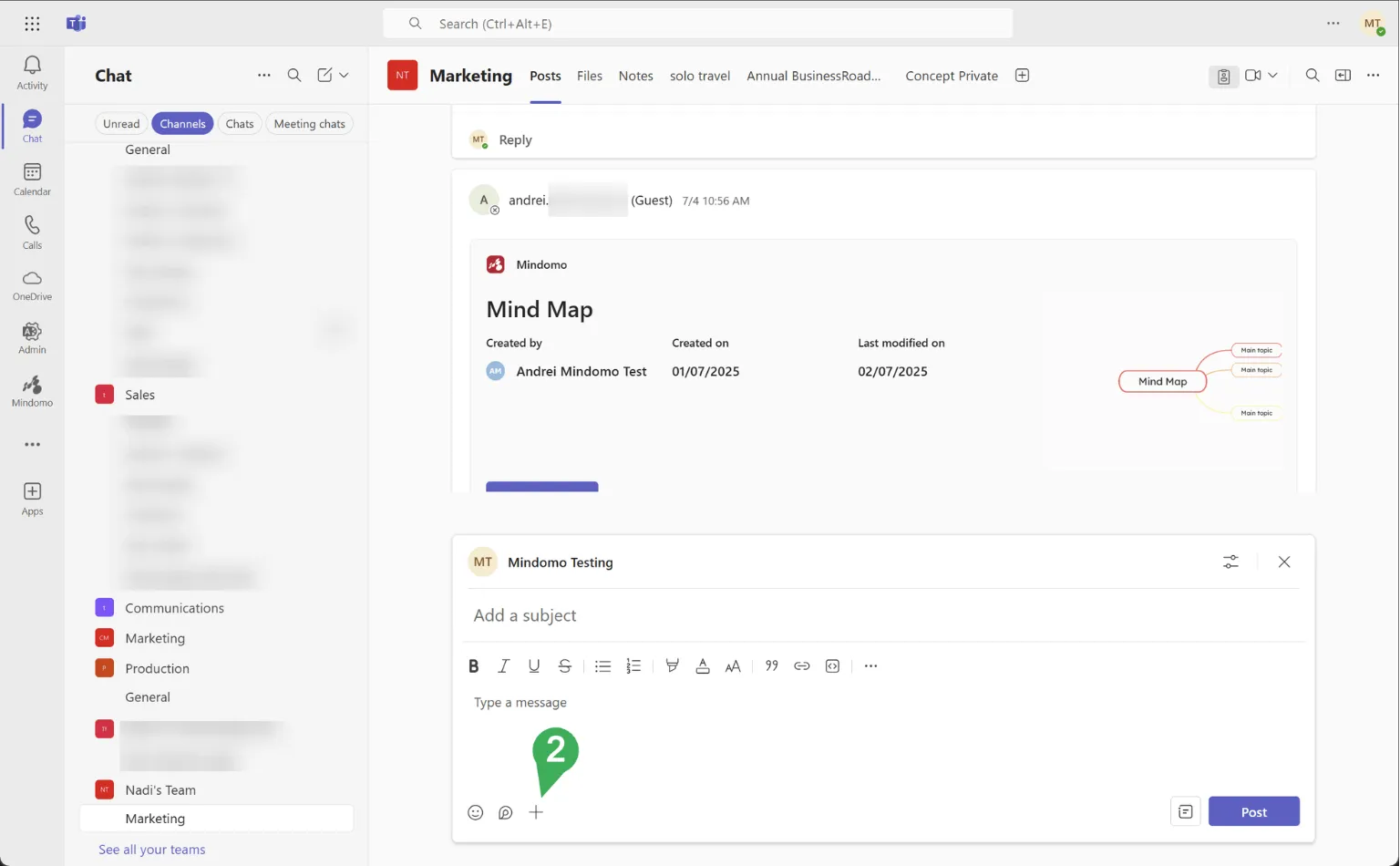Switch to the Files tab
This screenshot has height=866, width=1400.
[589, 76]
